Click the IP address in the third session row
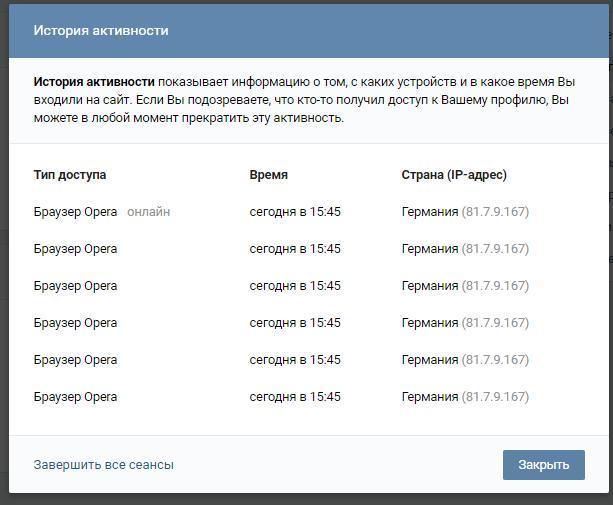The width and height of the screenshot is (613, 505). (x=495, y=286)
